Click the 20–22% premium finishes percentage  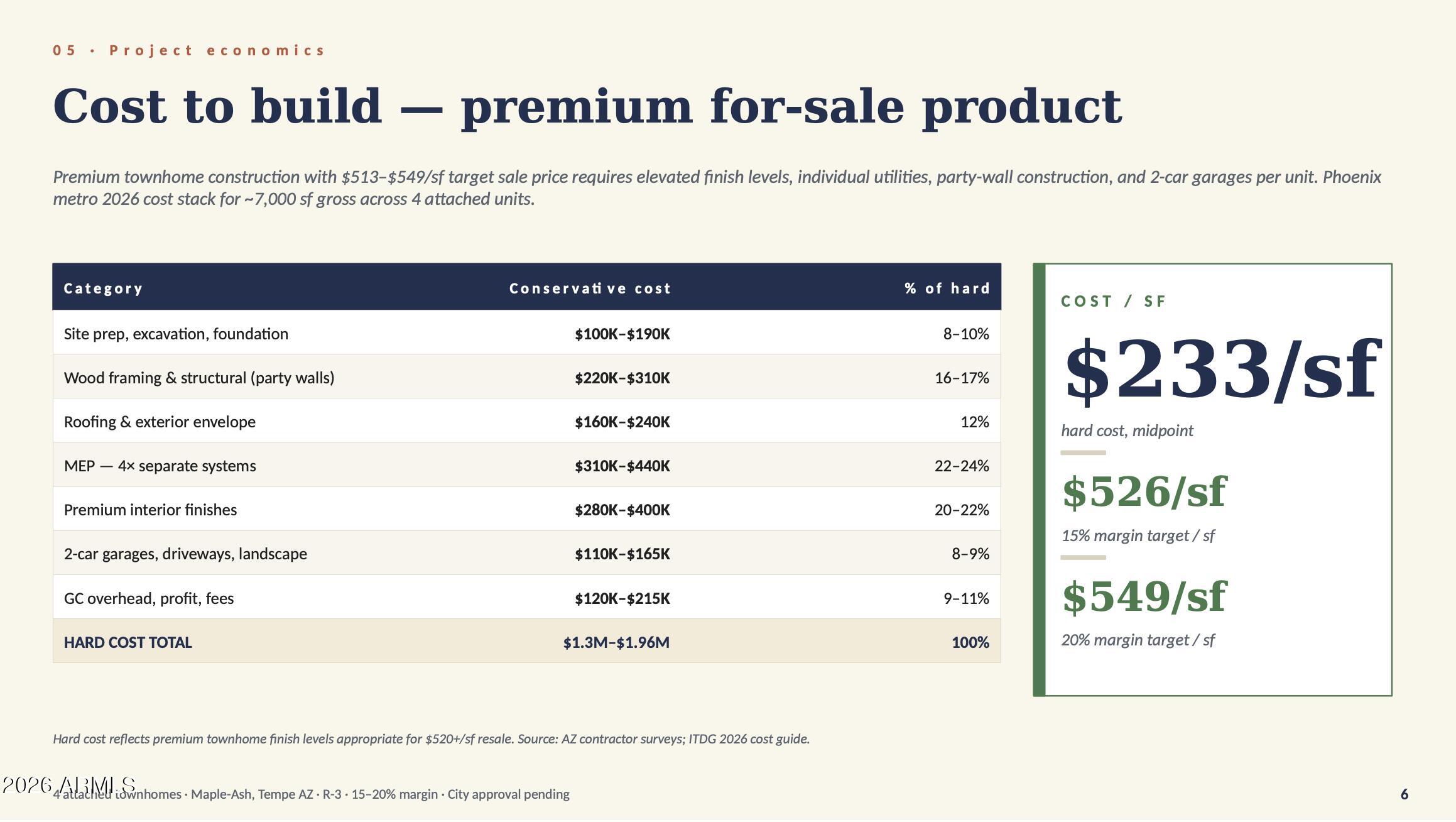tap(962, 510)
